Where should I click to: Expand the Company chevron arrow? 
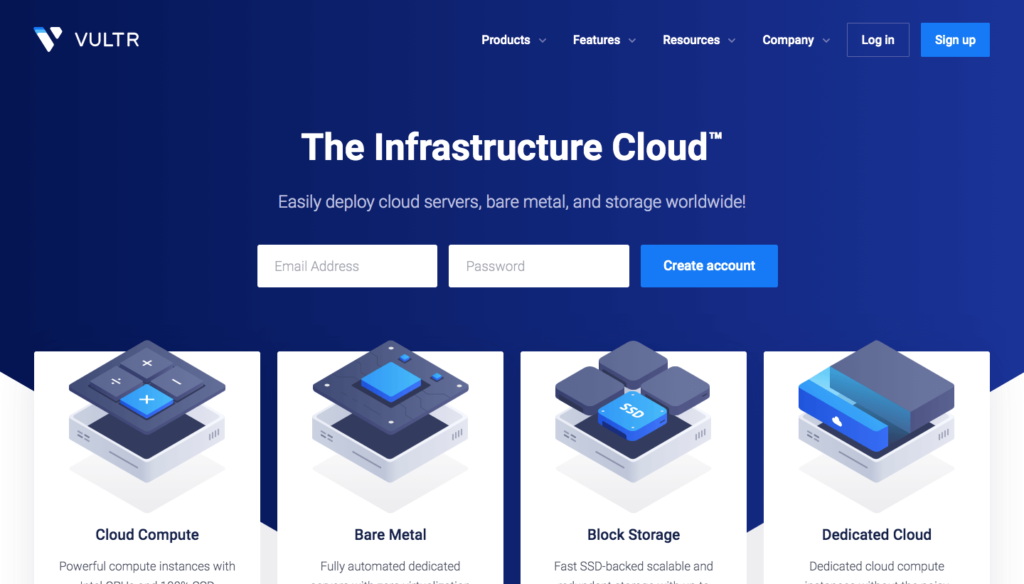826,41
